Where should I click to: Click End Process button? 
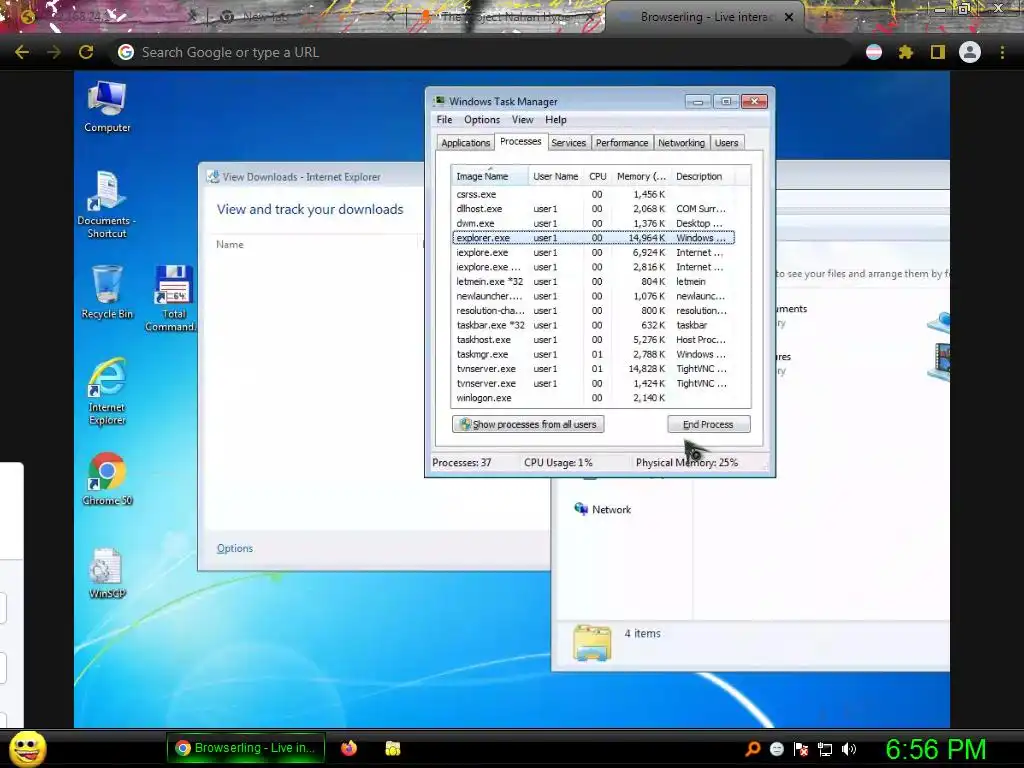(x=709, y=424)
